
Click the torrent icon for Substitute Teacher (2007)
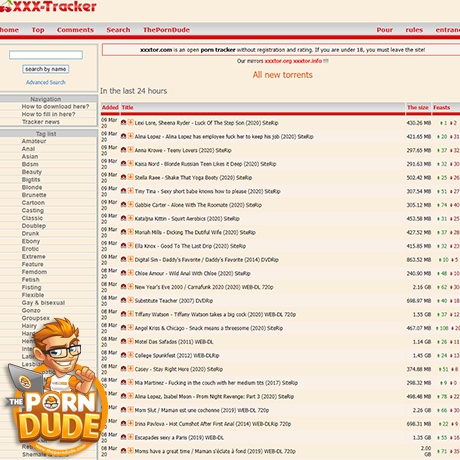(x=123, y=300)
